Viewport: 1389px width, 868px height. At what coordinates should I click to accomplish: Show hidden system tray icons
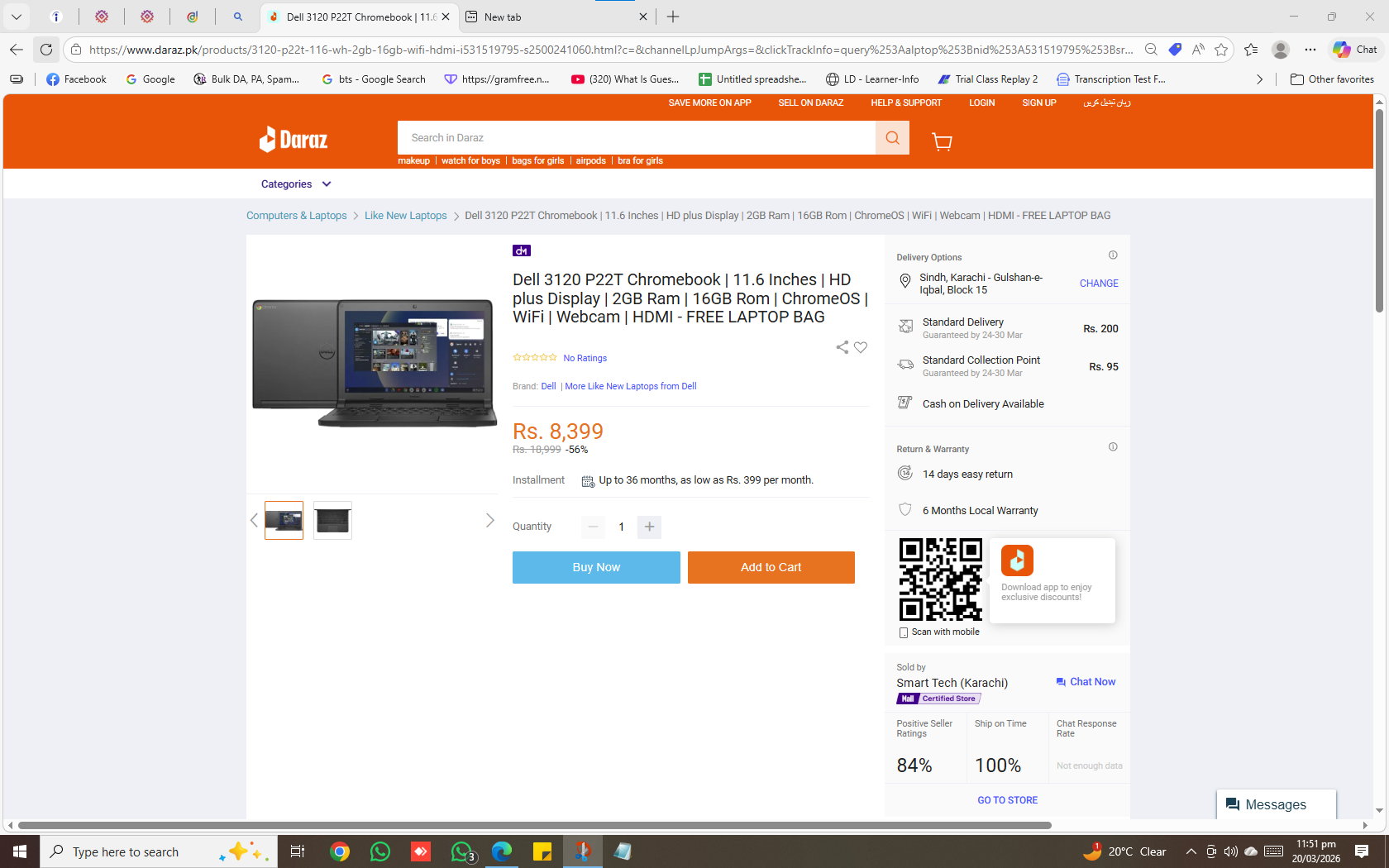pos(1191,851)
